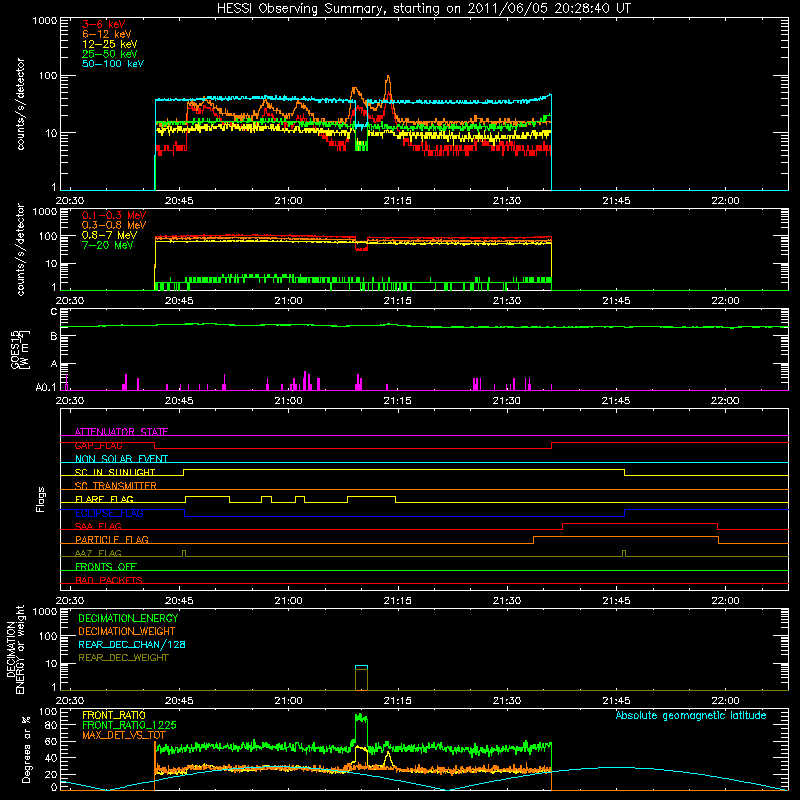Click the cyan decimation pulse near 21:10

(361, 666)
